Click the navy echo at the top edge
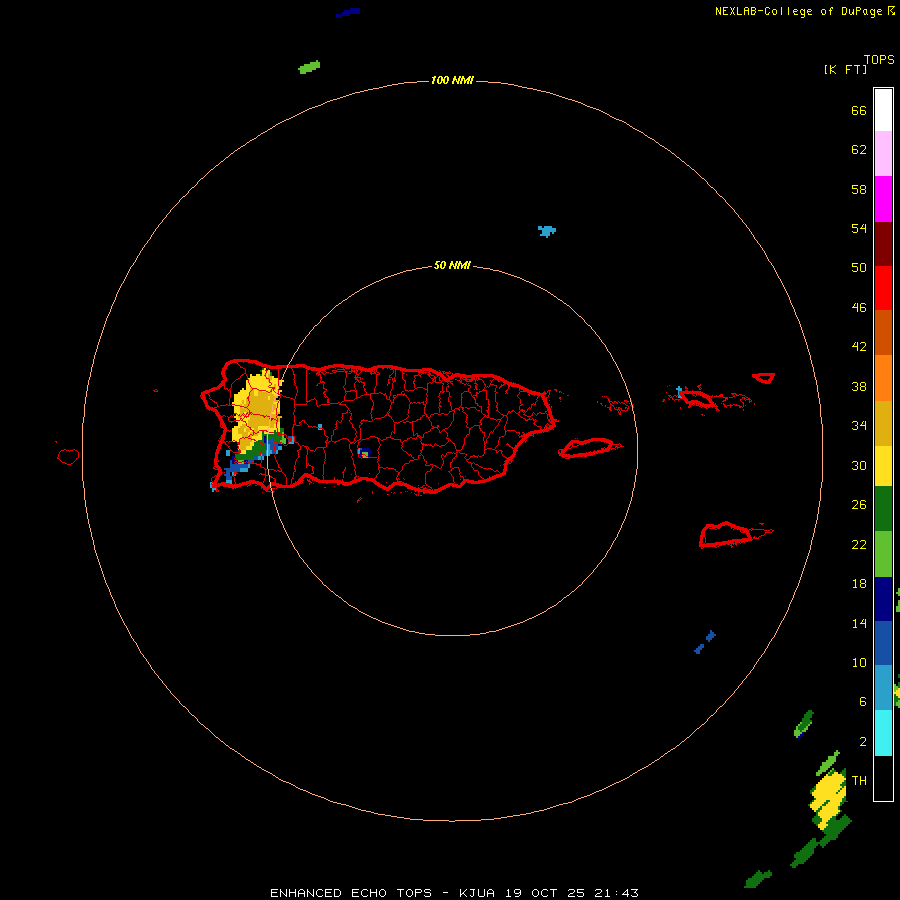 pos(348,13)
